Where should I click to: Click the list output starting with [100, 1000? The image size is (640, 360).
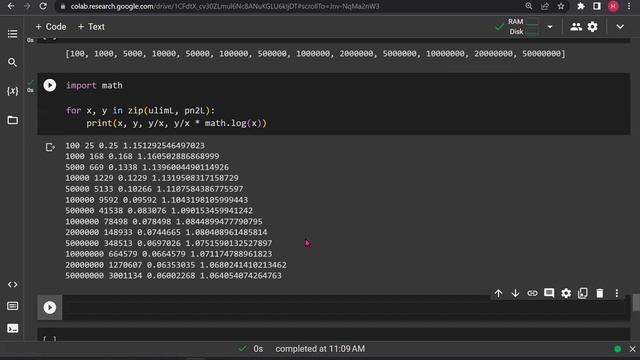coord(315,53)
